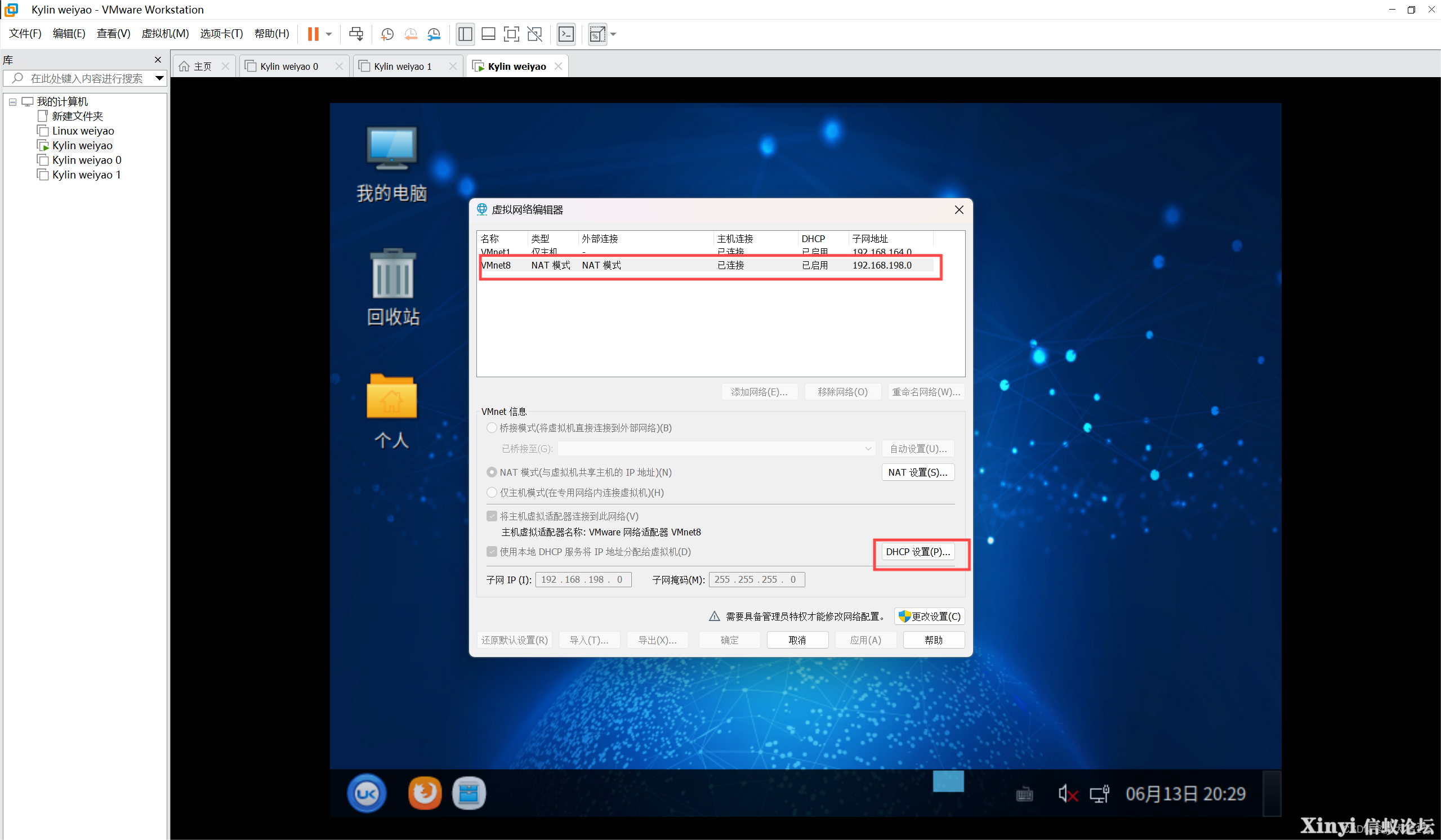Click the 取消 button in the dialog
Screen dimensions: 1441x840
797,640
